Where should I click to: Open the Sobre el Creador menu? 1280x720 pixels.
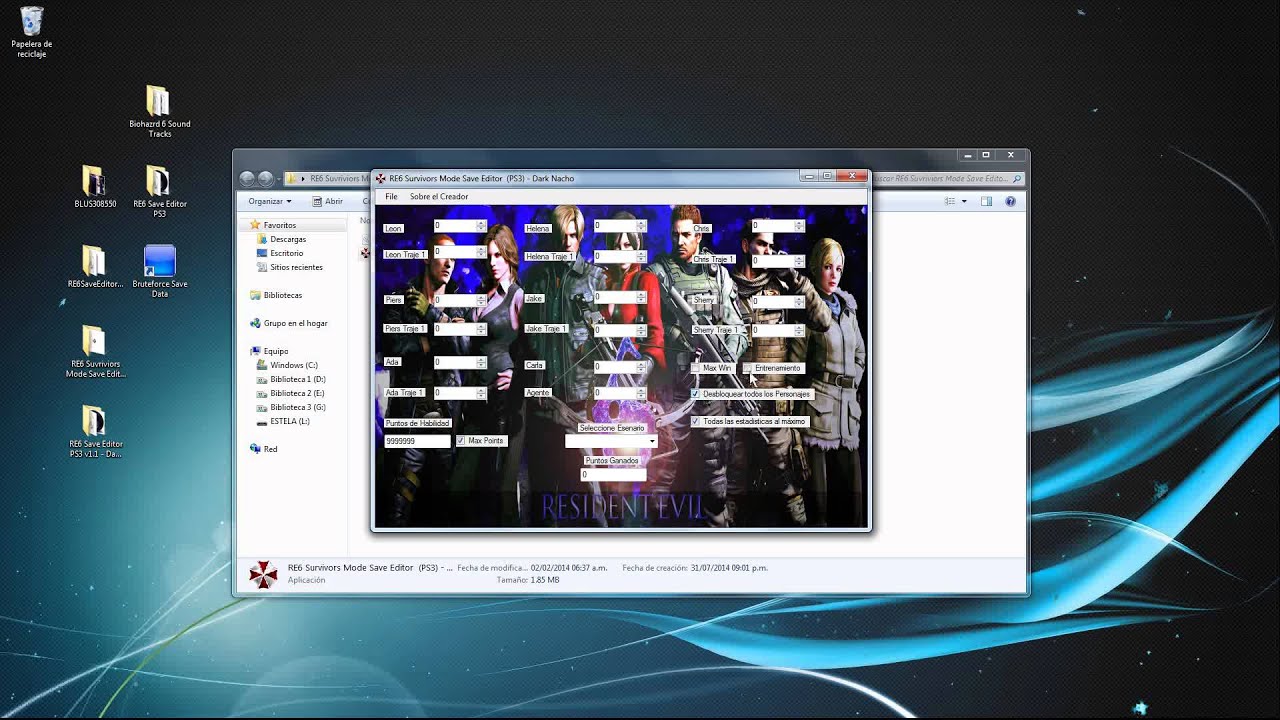(439, 197)
